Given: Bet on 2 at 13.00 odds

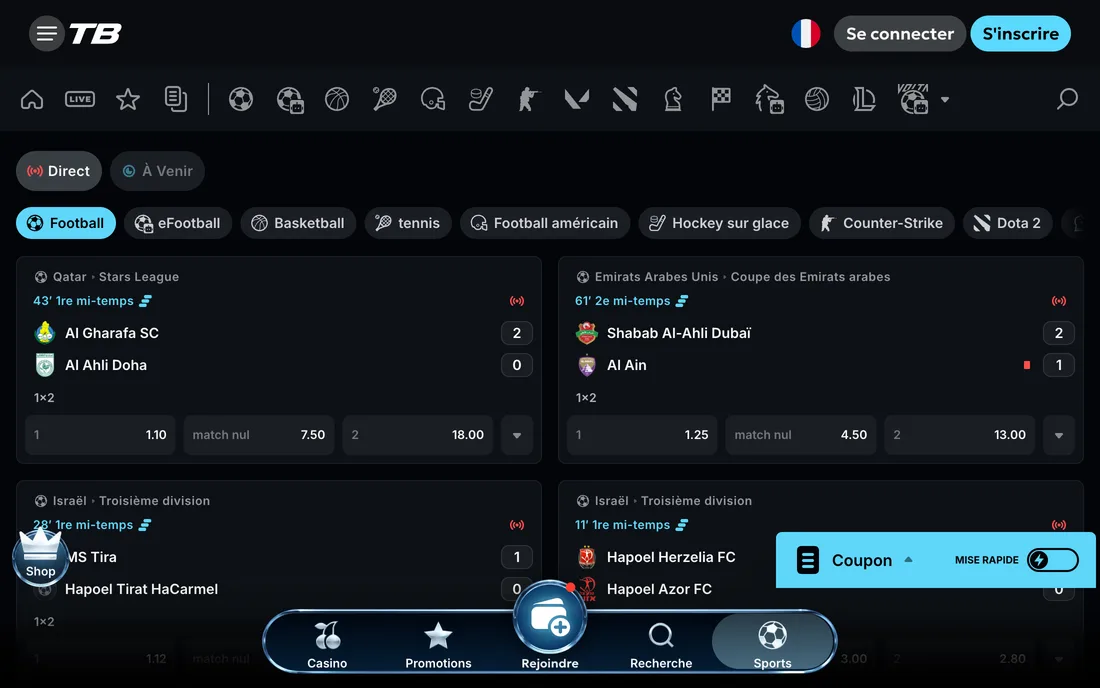Looking at the screenshot, I should point(959,435).
